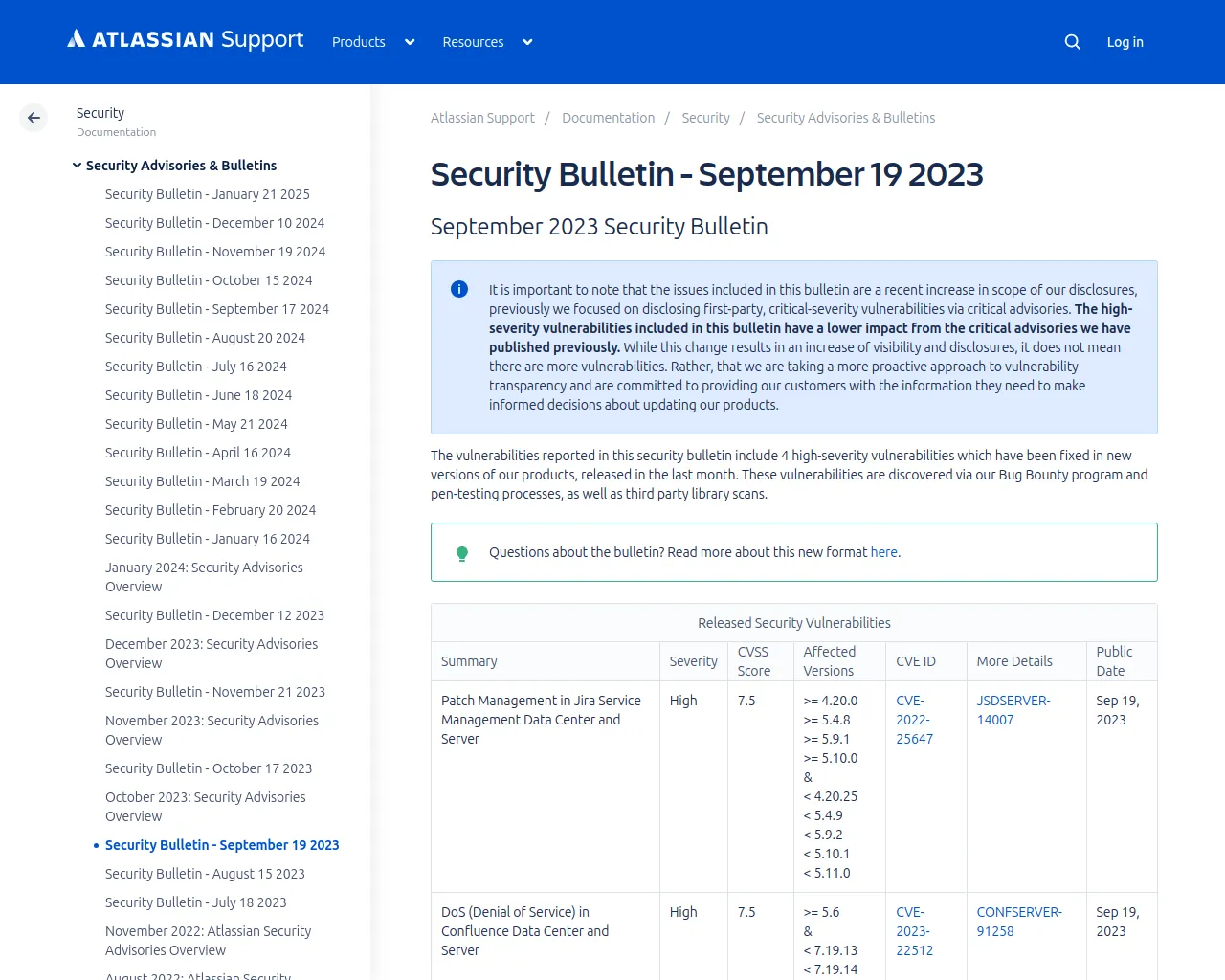
Task: Open the Documentation breadcrumb link
Action: [608, 118]
